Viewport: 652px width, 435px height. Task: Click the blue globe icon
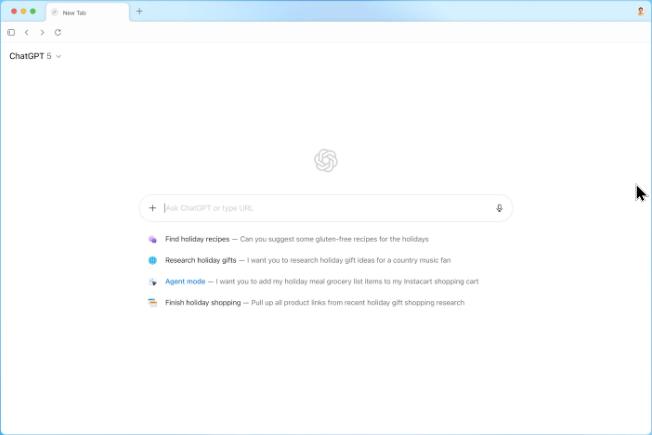[153, 260]
